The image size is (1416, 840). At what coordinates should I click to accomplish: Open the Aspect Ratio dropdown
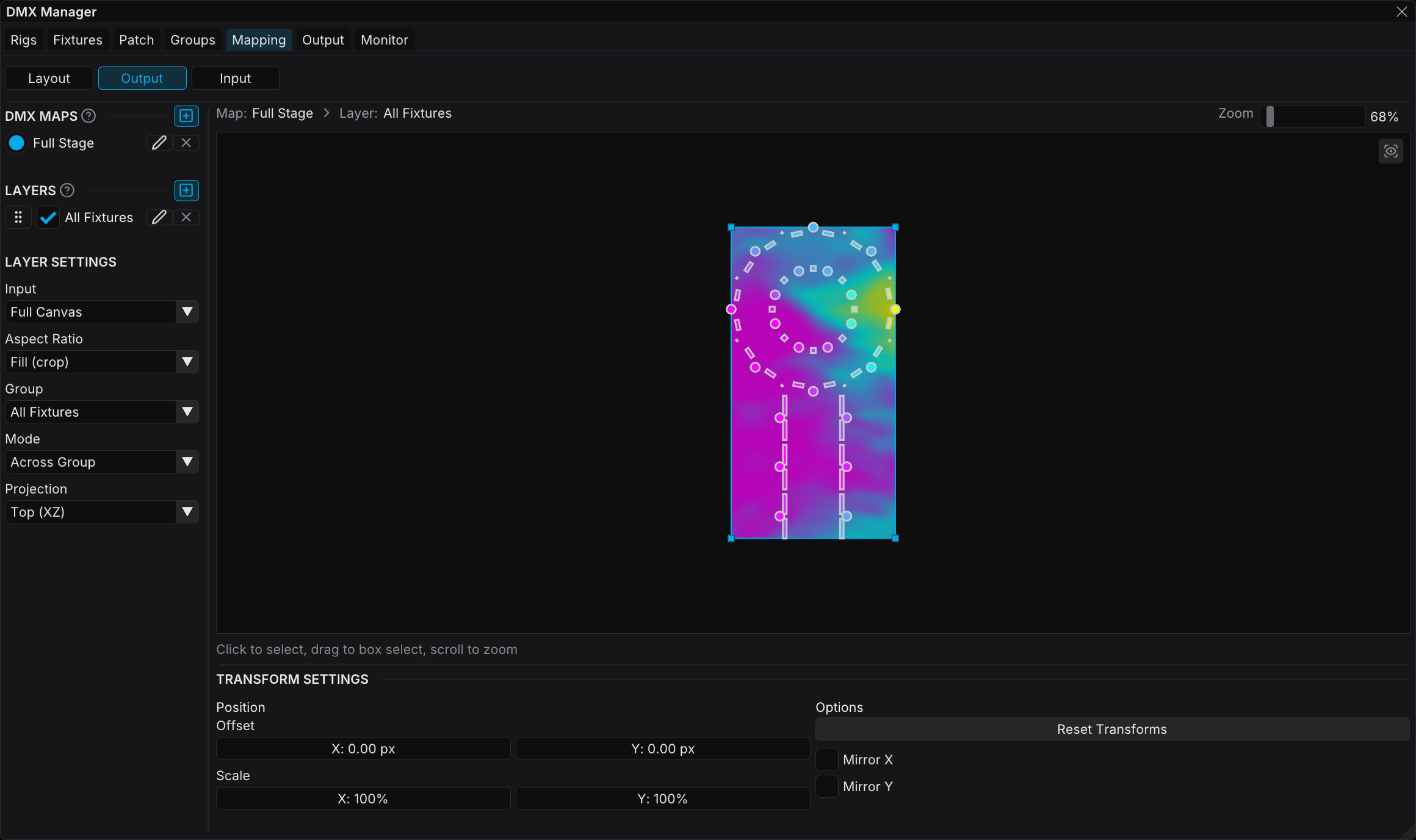(102, 362)
